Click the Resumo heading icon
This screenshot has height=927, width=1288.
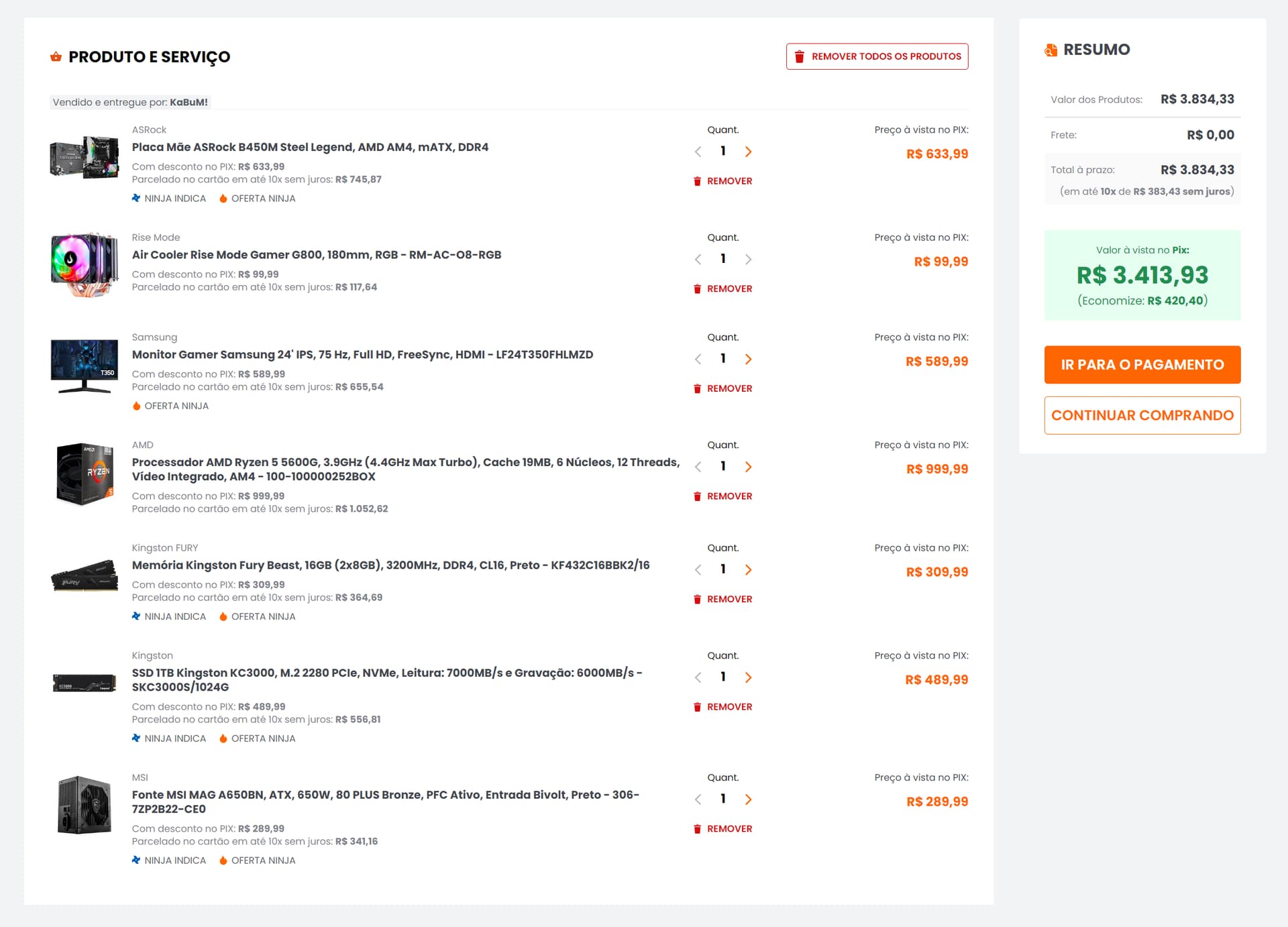(x=1051, y=50)
